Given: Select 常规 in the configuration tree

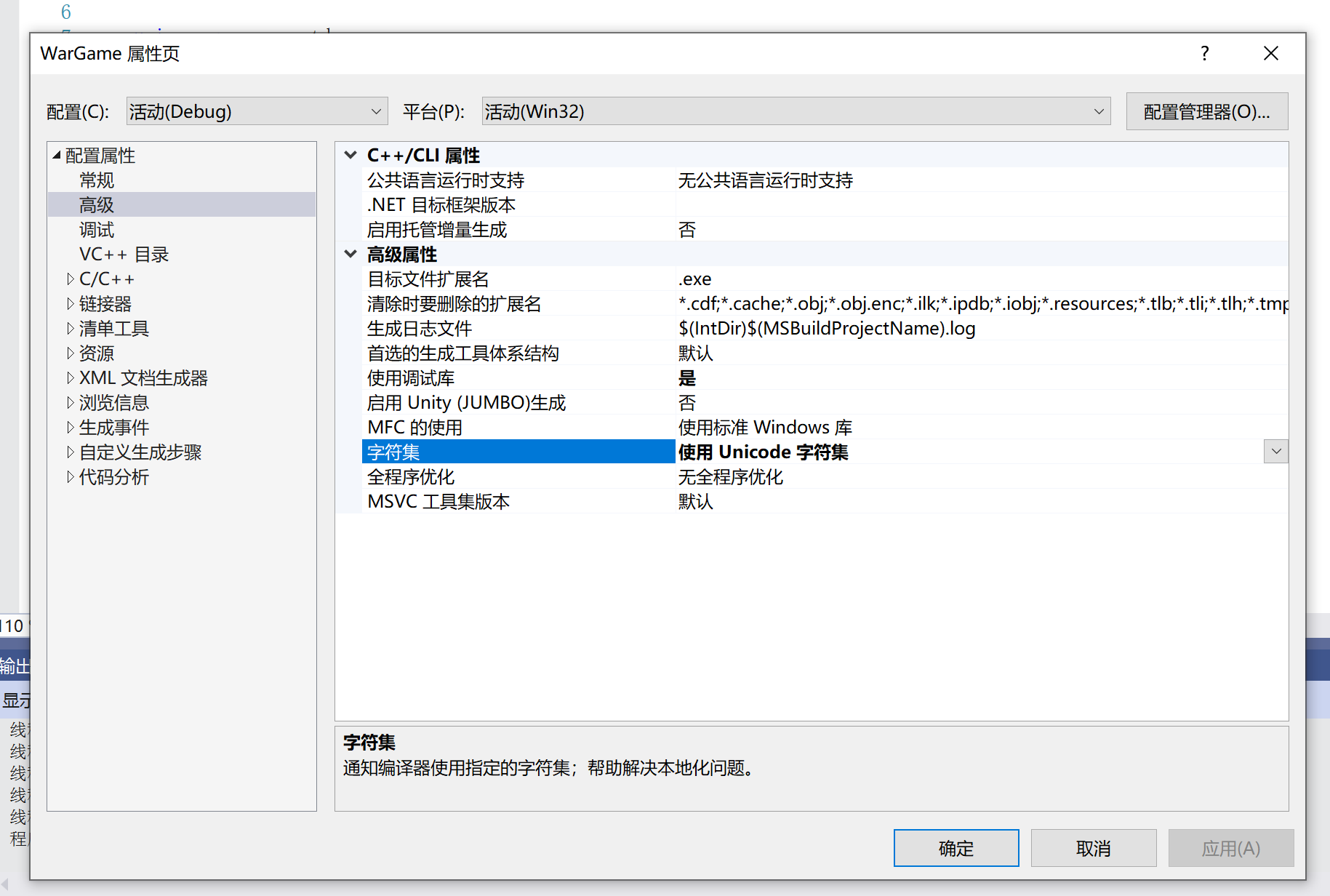Looking at the screenshot, I should [96, 180].
